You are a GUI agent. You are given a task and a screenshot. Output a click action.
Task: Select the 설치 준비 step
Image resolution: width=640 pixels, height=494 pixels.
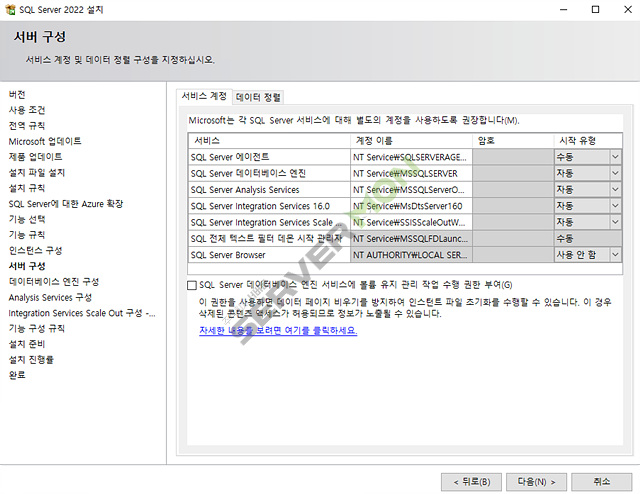(x=27, y=344)
